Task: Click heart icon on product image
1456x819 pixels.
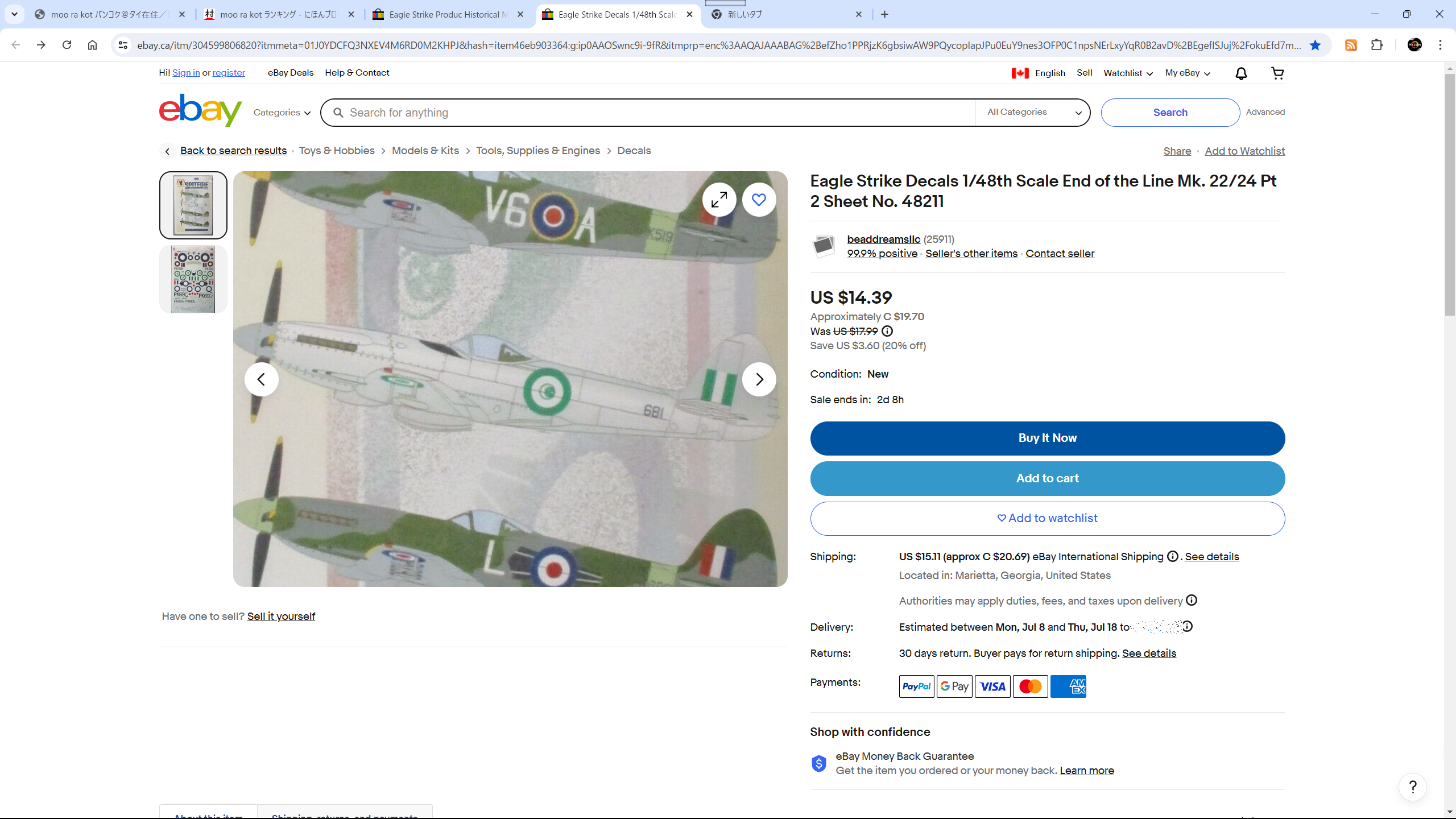Action: point(759,200)
